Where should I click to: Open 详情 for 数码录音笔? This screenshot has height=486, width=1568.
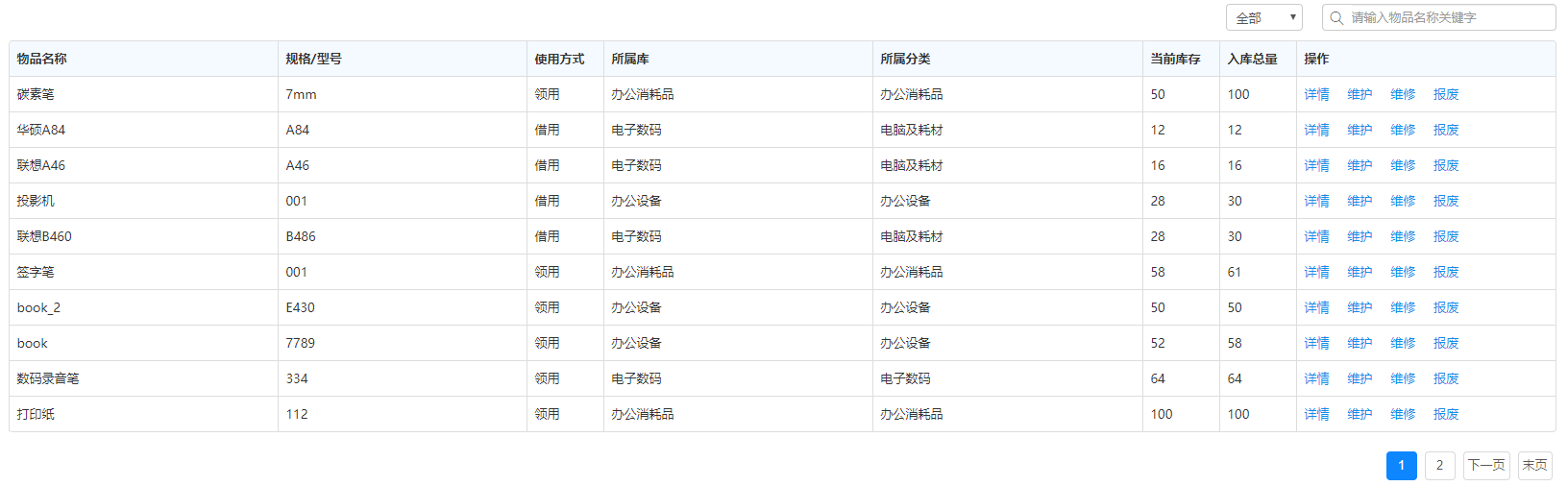[x=1316, y=378]
